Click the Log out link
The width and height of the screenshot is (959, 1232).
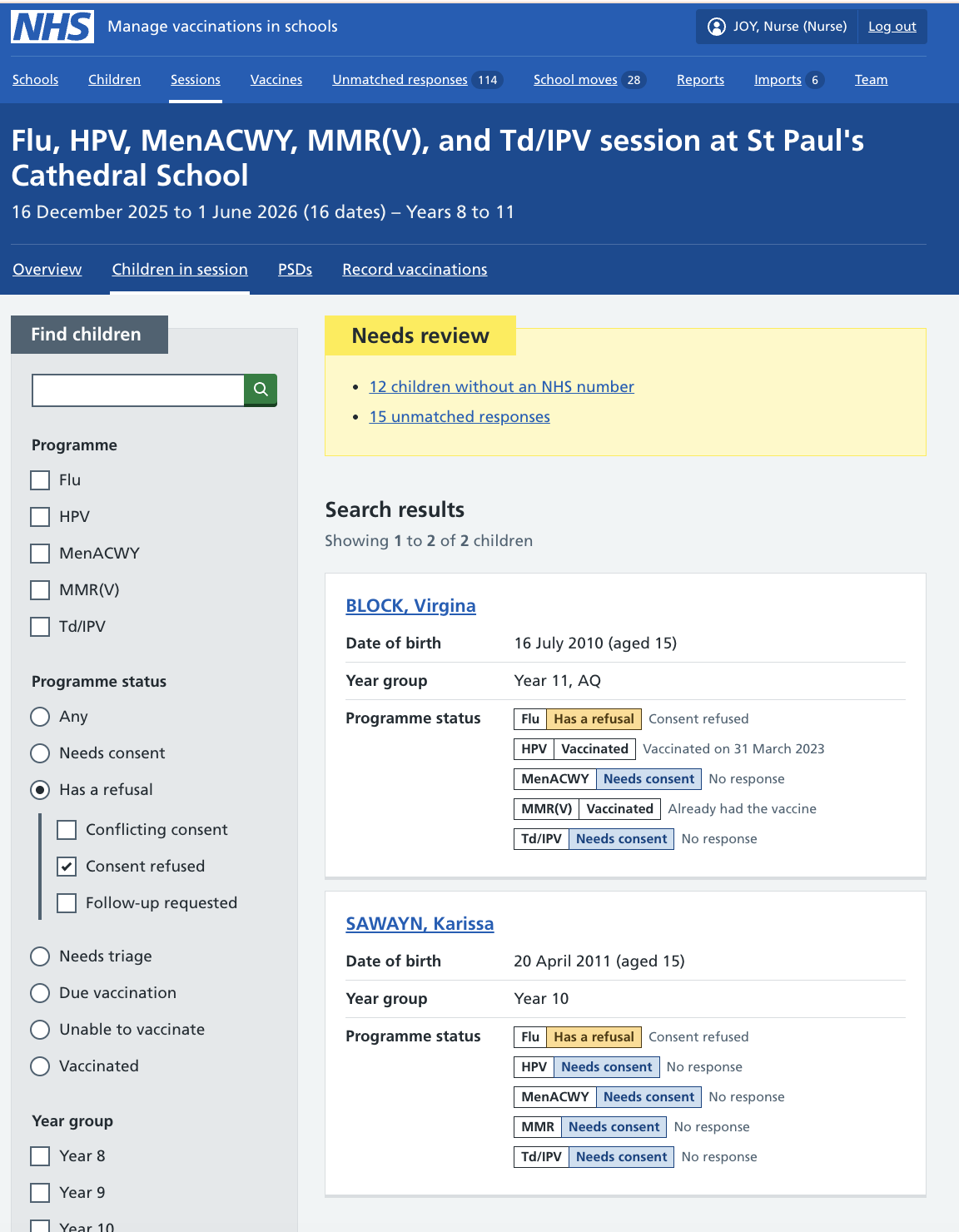pyautogui.click(x=892, y=27)
